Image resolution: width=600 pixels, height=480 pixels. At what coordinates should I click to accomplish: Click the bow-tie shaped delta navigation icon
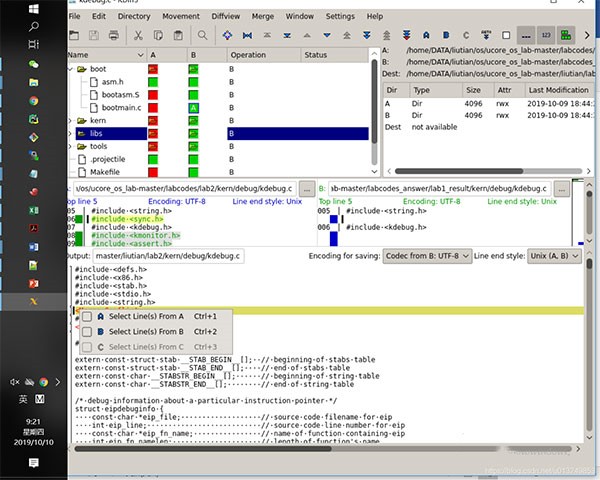247,35
